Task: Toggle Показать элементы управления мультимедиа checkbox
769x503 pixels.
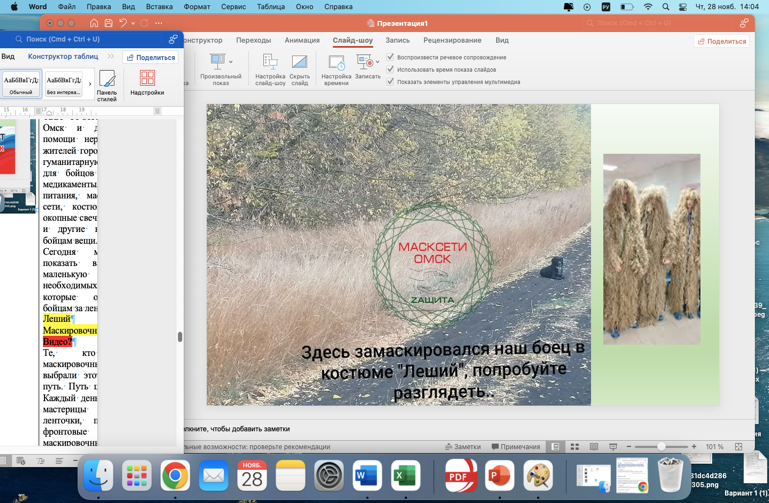Action: click(390, 81)
